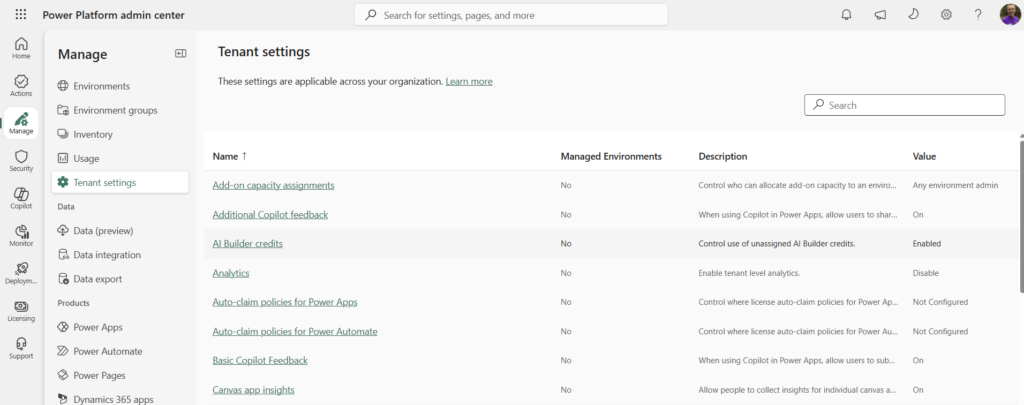Screen dimensions: 1024x405
Task: Open the app launcher waffle icon
Action: point(21,14)
